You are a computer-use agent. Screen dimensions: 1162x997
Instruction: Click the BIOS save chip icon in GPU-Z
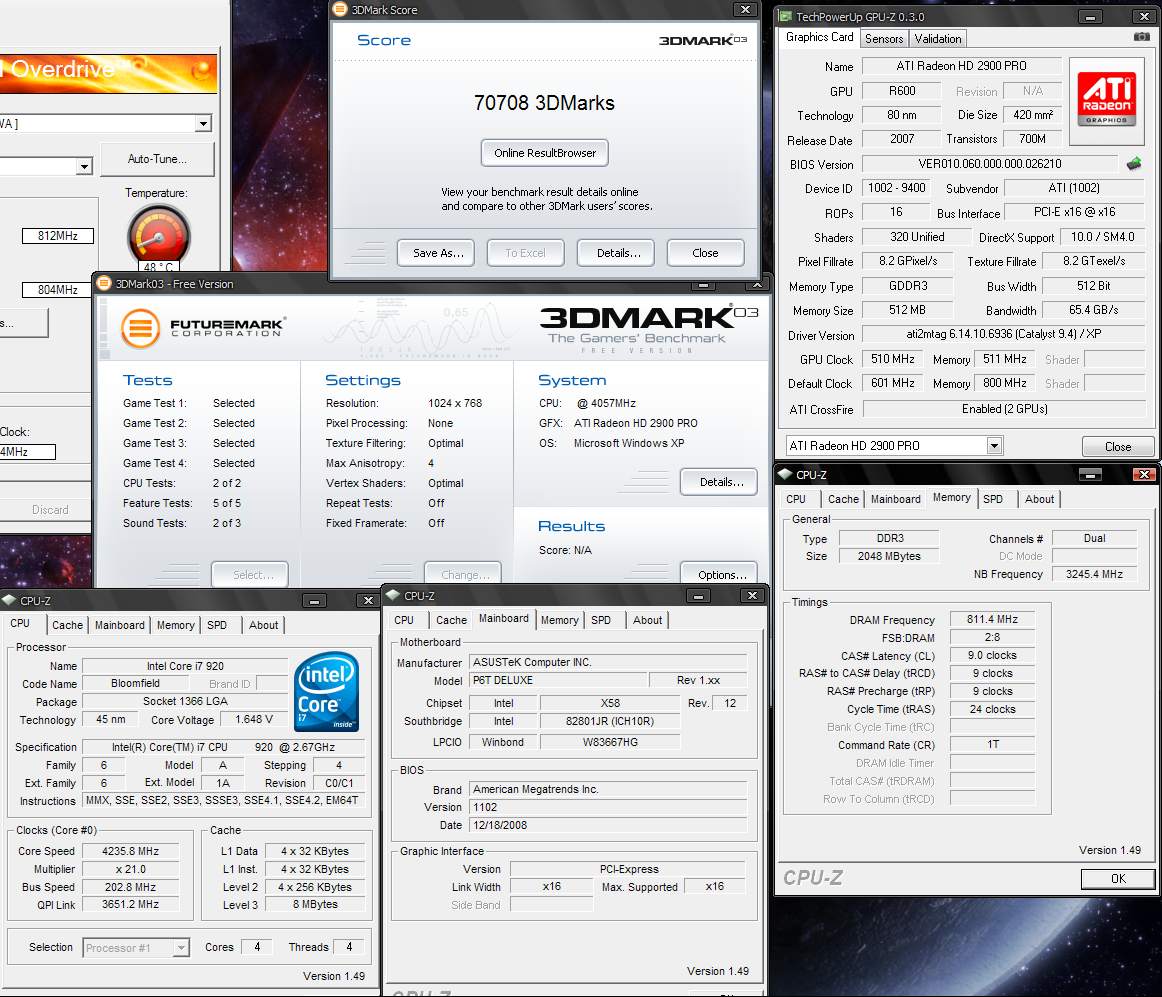[x=1134, y=164]
